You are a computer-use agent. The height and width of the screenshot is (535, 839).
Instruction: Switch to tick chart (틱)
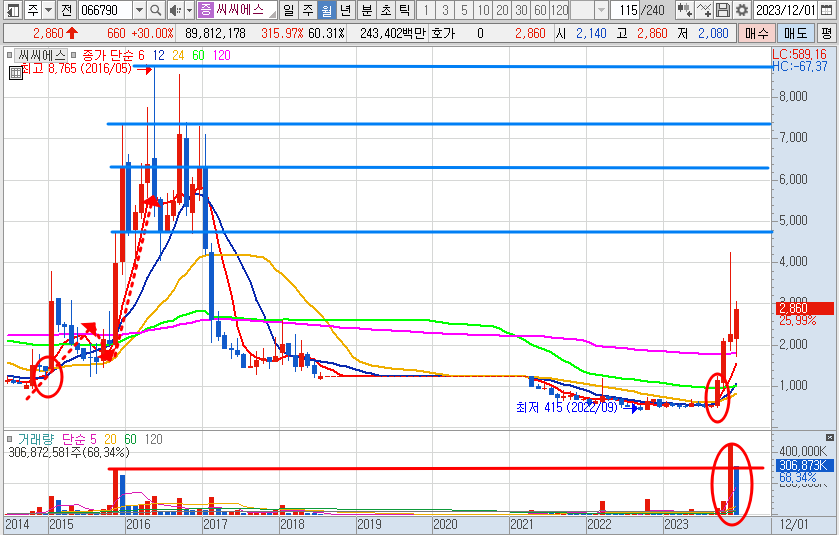405,10
